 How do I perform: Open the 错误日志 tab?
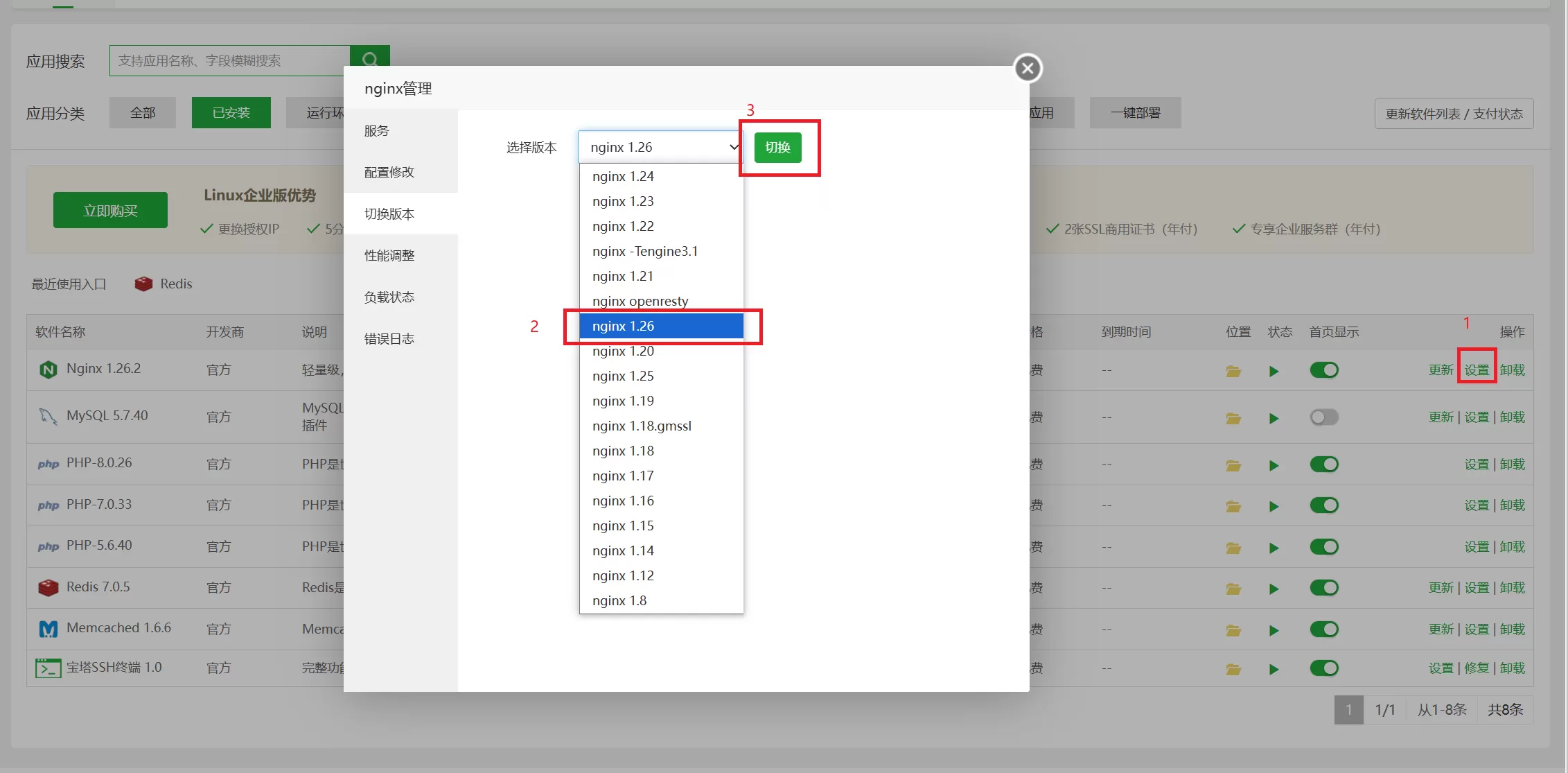(x=400, y=338)
